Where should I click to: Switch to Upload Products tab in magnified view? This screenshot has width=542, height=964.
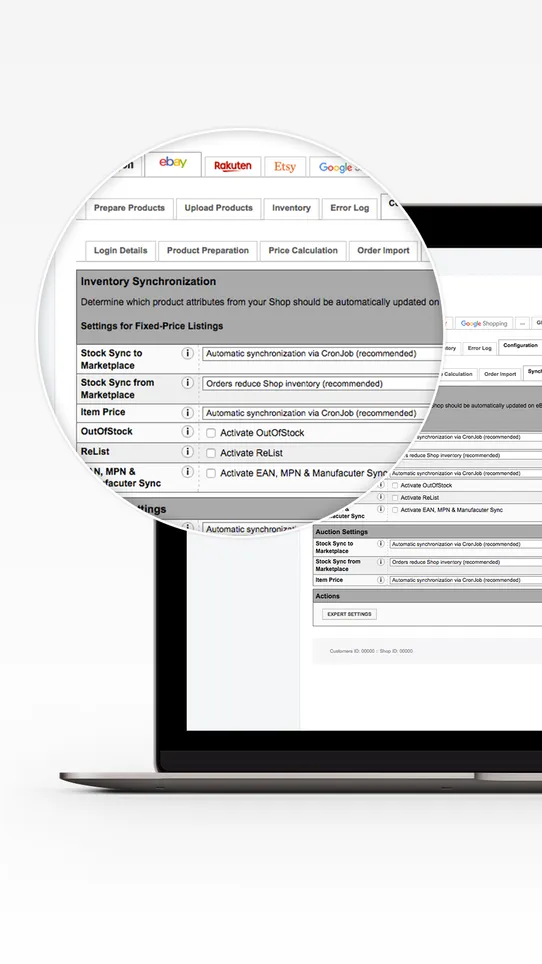pos(219,208)
